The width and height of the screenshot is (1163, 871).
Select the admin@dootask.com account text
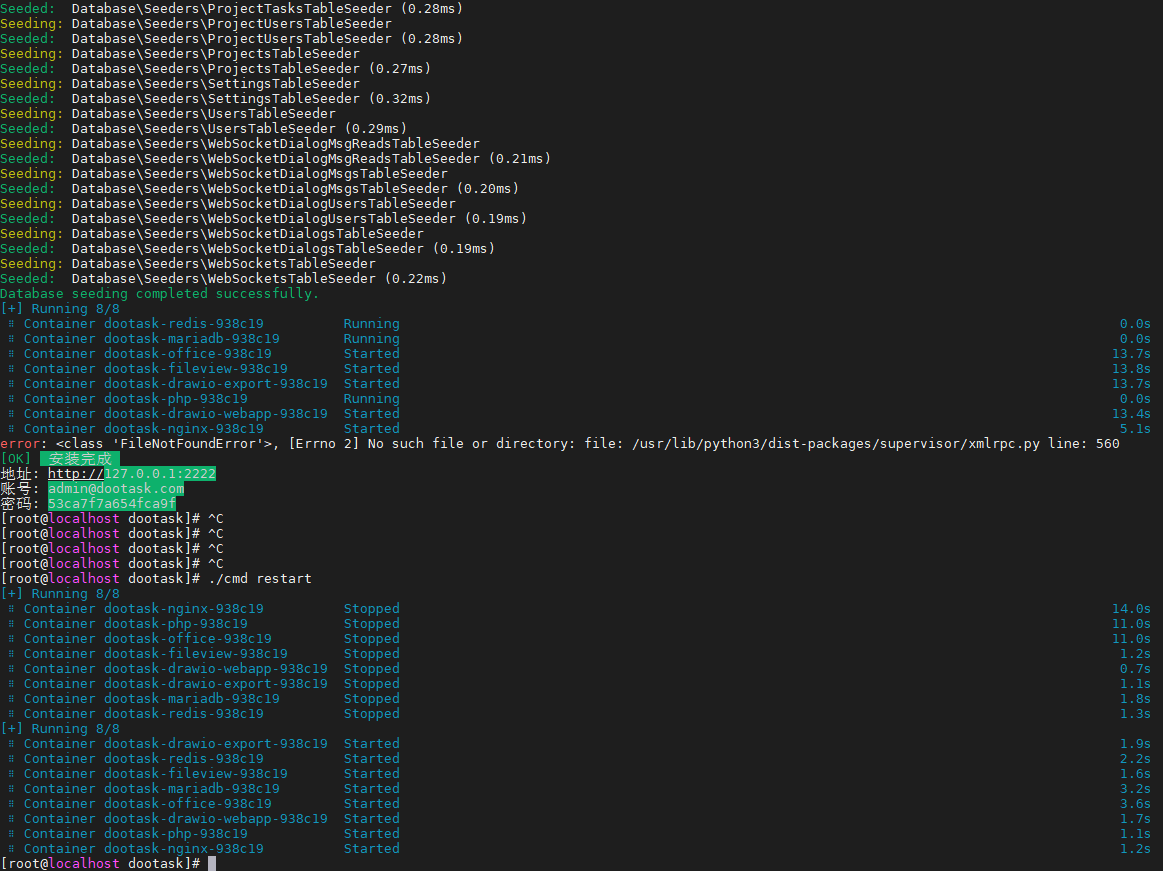coord(113,488)
